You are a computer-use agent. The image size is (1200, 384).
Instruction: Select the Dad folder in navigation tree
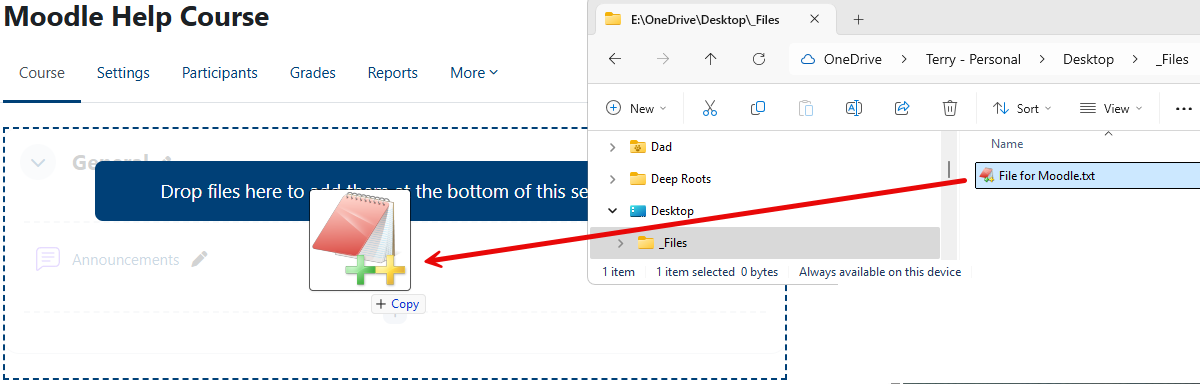661,147
